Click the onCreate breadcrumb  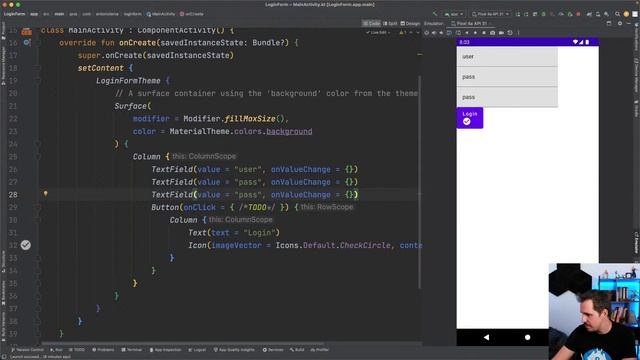tap(191, 14)
